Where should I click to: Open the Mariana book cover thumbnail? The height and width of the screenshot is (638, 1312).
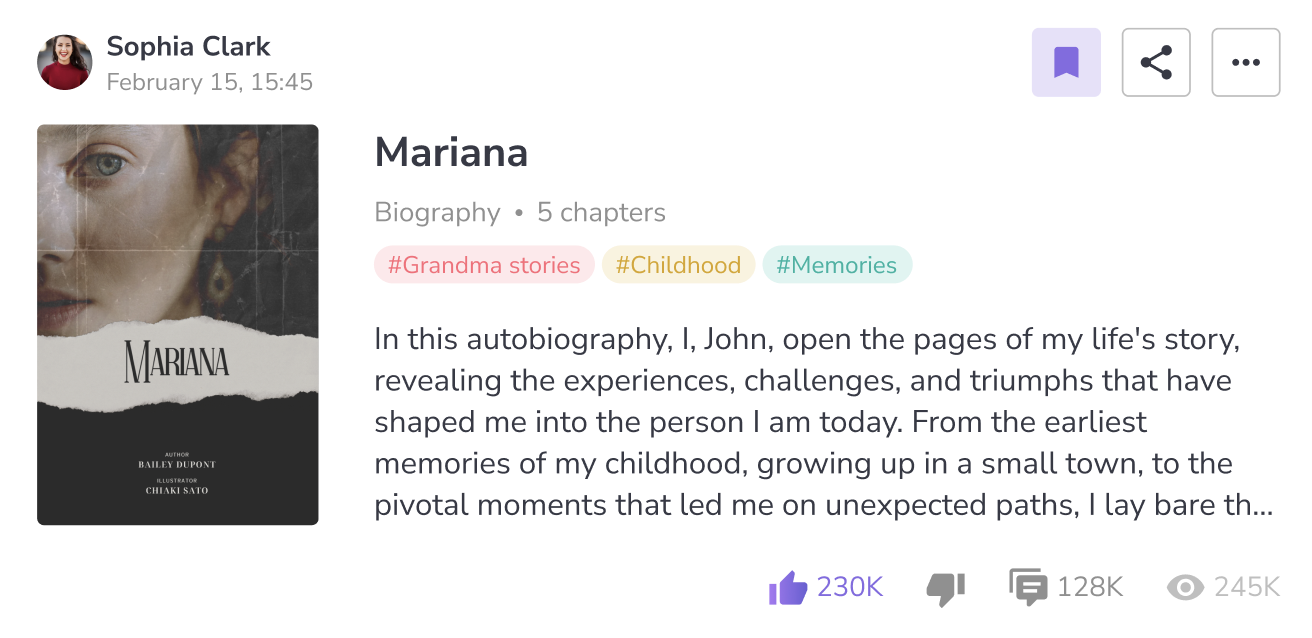tap(178, 324)
